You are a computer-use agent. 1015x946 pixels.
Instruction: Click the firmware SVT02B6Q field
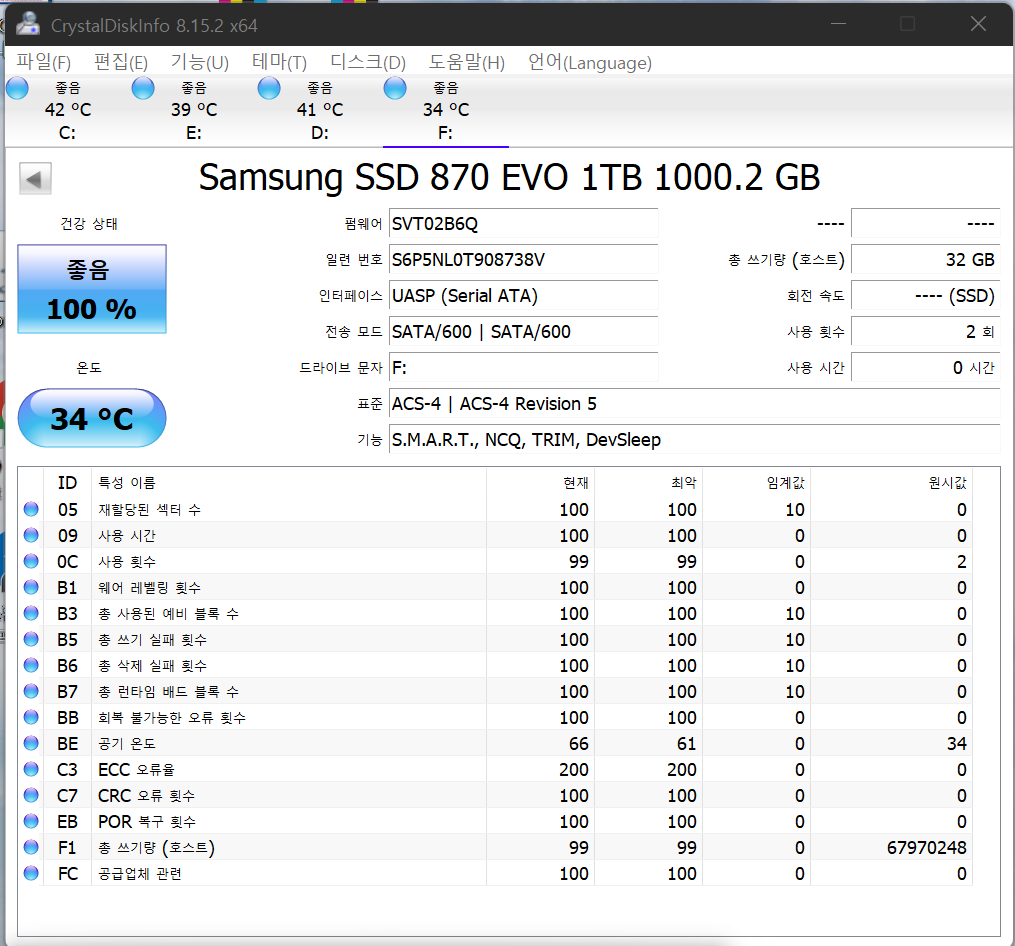point(523,224)
